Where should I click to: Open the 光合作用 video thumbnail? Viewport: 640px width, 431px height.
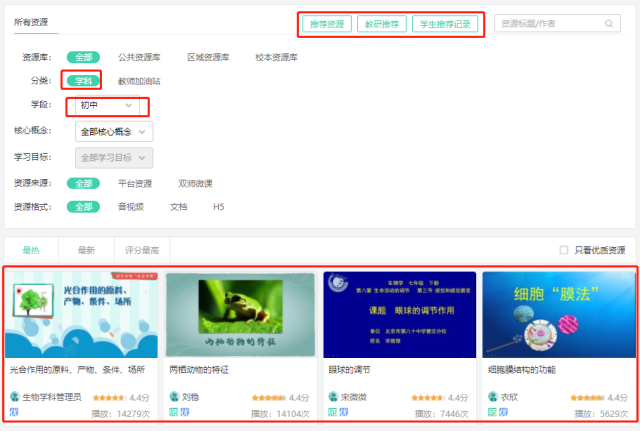click(81, 315)
